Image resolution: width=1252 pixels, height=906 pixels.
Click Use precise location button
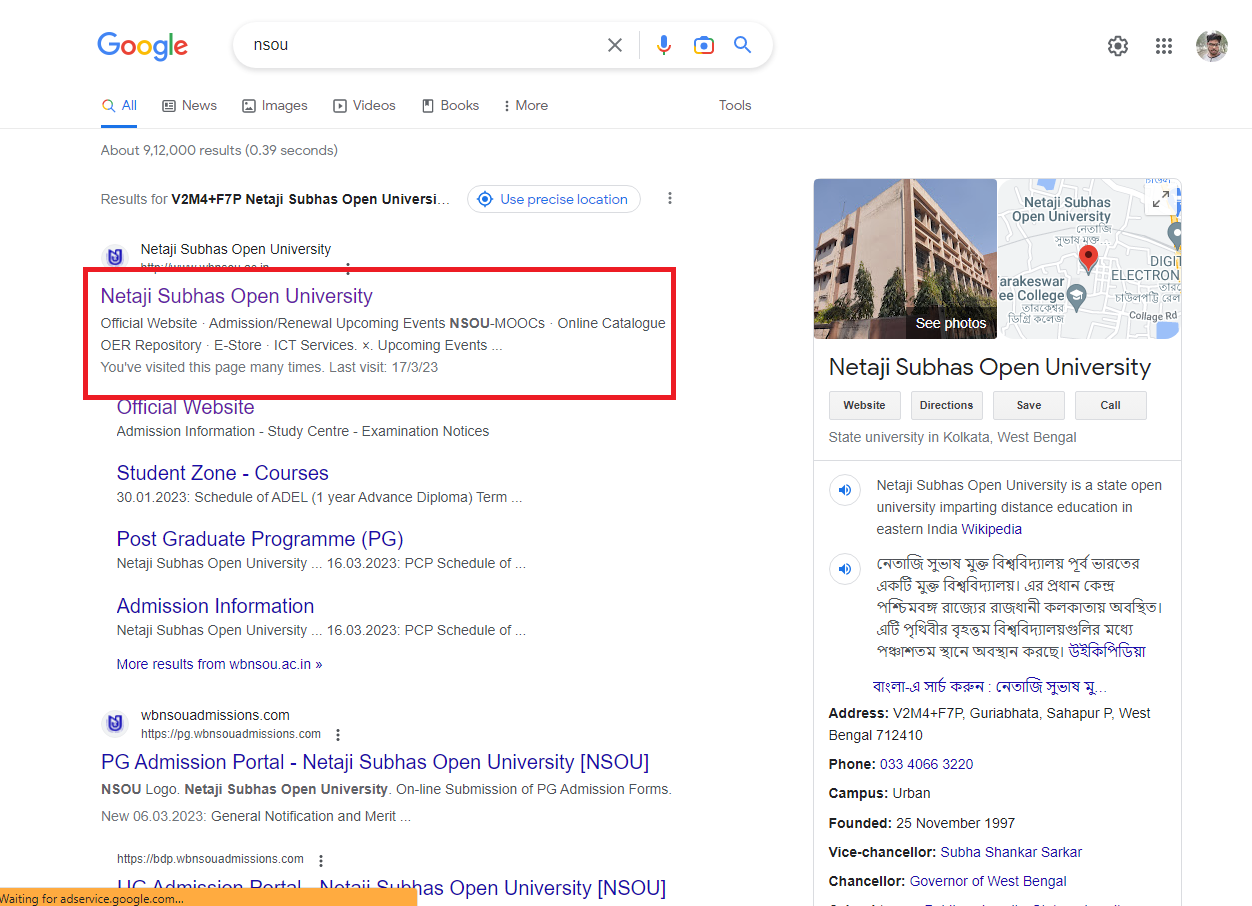pyautogui.click(x=554, y=199)
